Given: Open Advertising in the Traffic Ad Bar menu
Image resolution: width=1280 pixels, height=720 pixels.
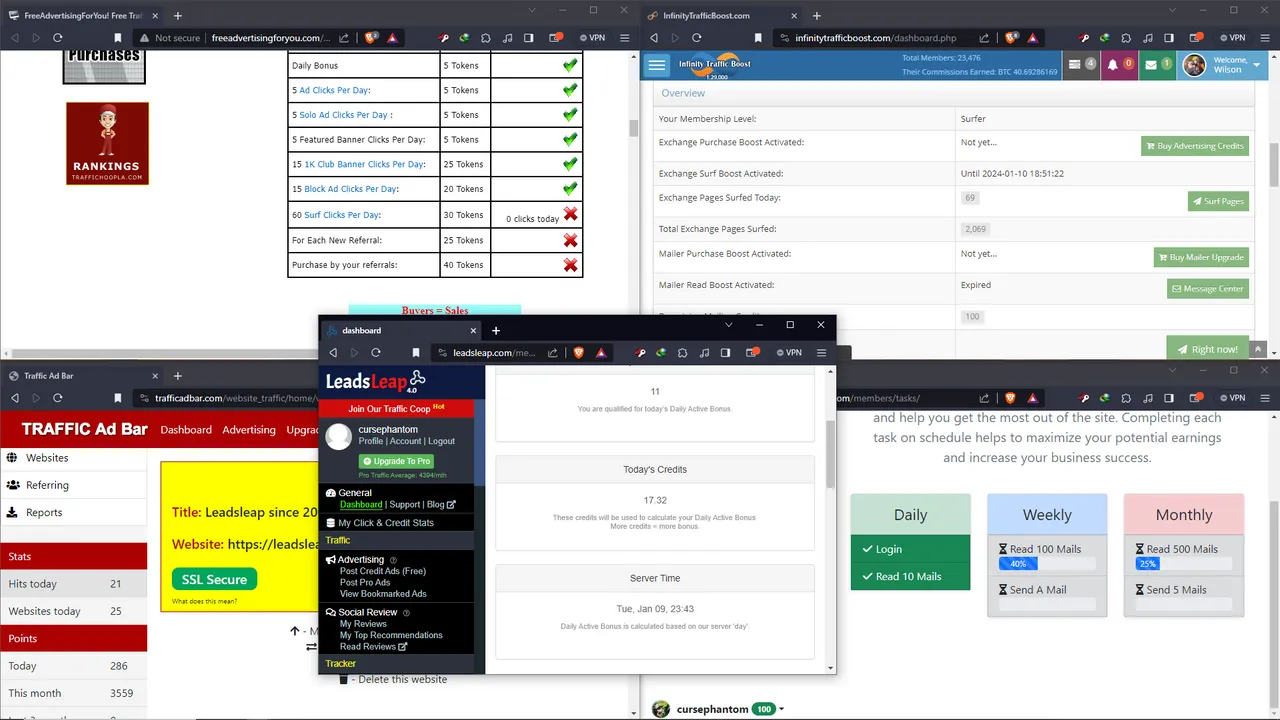Looking at the screenshot, I should pyautogui.click(x=249, y=430).
